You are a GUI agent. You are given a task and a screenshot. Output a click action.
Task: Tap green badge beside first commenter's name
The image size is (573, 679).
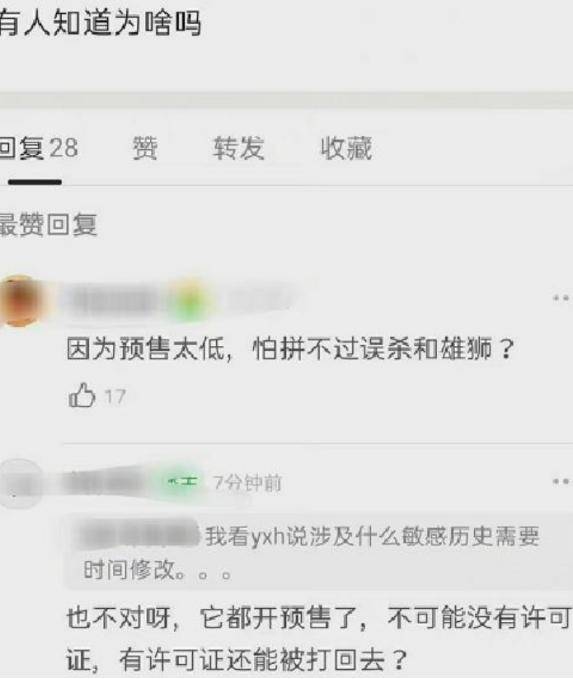tap(189, 301)
